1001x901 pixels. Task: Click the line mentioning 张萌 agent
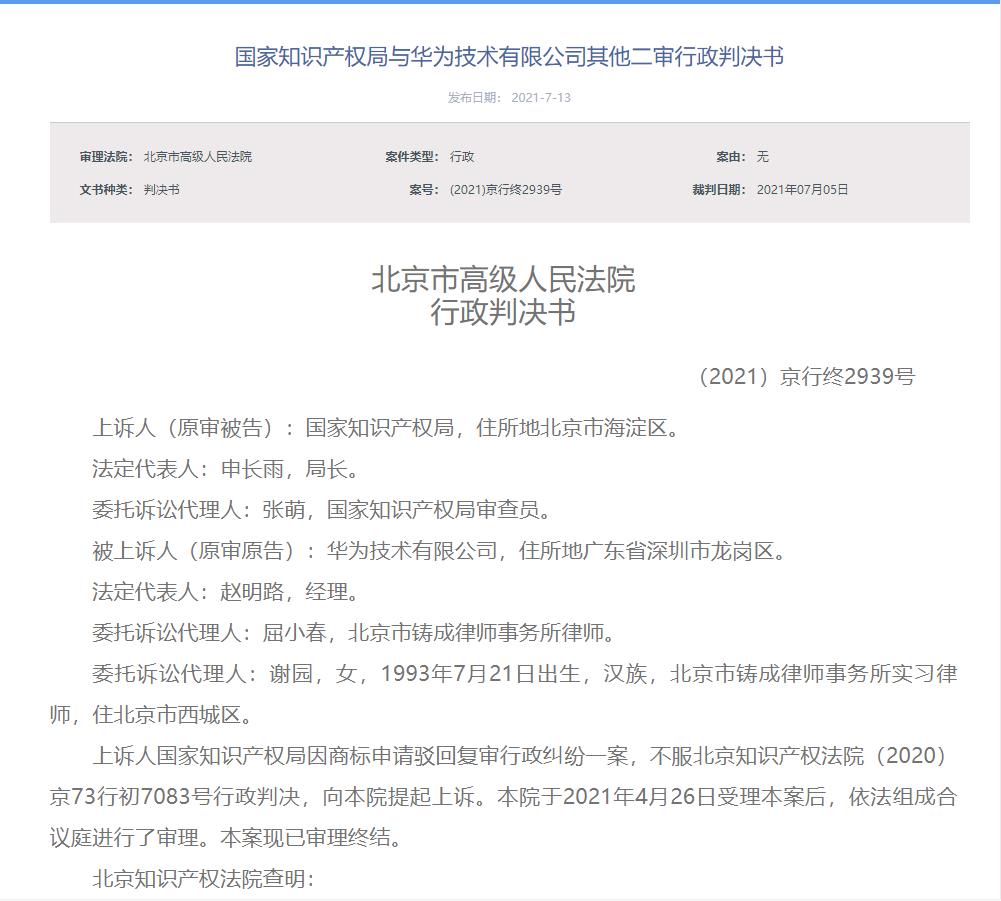(322, 510)
